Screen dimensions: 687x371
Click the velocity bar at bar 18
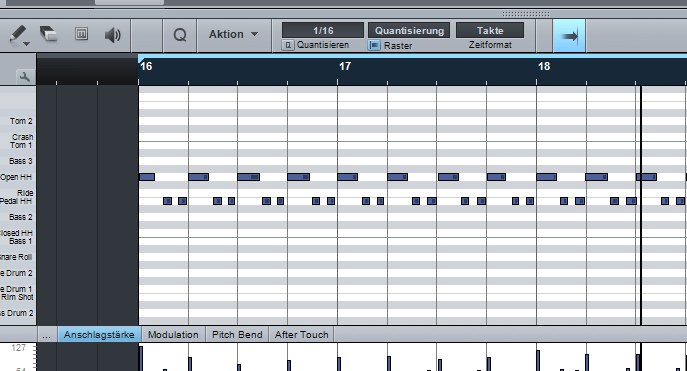(x=538, y=360)
